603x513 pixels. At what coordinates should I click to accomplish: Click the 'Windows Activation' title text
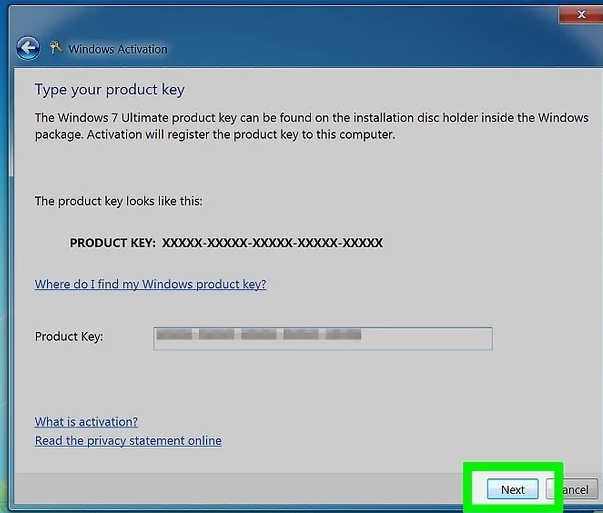118,49
